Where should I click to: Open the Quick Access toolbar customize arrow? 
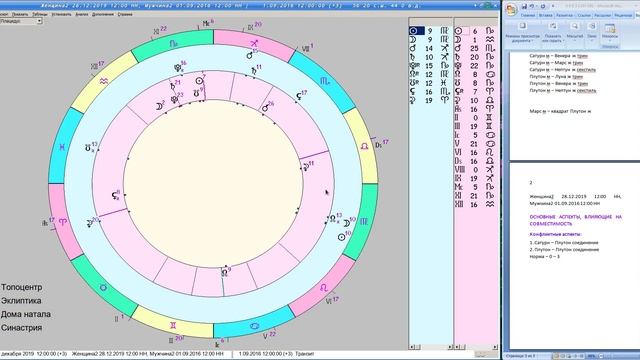pyautogui.click(x=553, y=6)
